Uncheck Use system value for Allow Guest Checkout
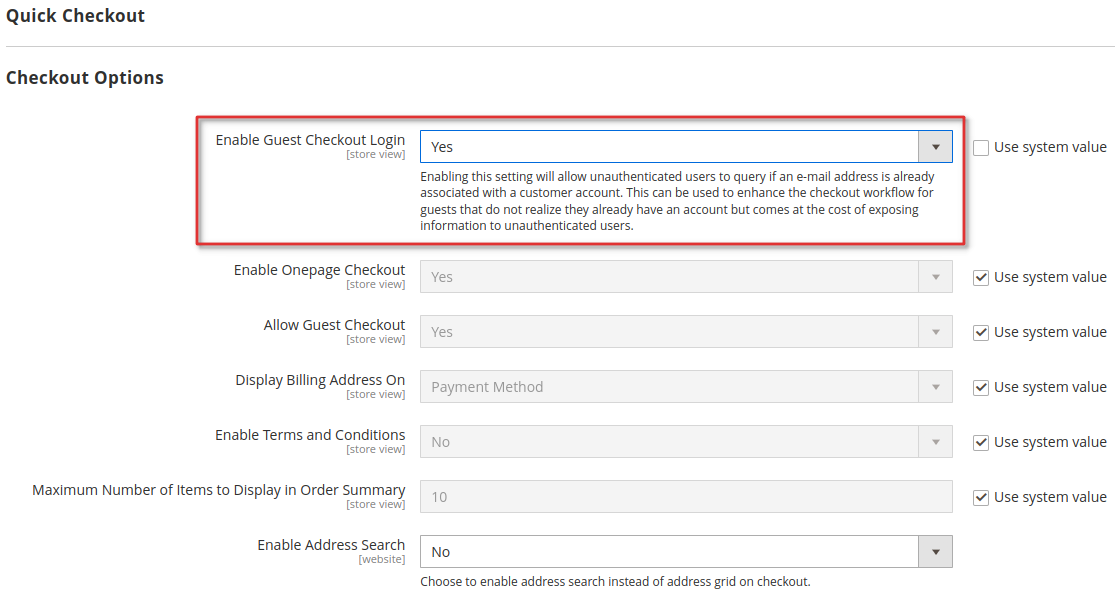Viewport: 1115px width, 598px height. click(981, 332)
